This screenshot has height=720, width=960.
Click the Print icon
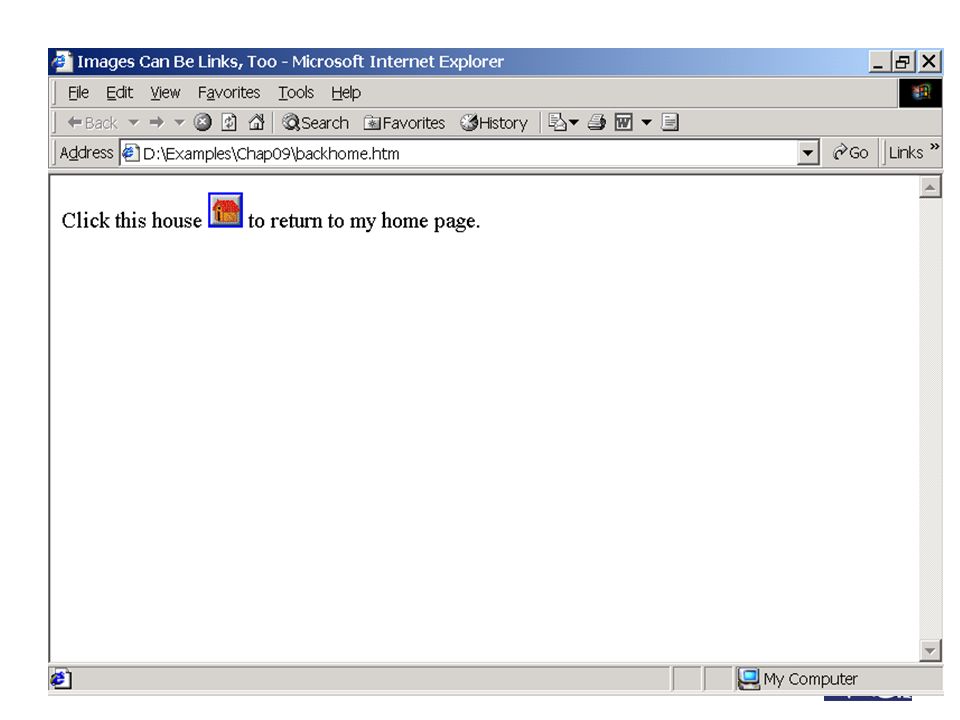click(x=596, y=122)
